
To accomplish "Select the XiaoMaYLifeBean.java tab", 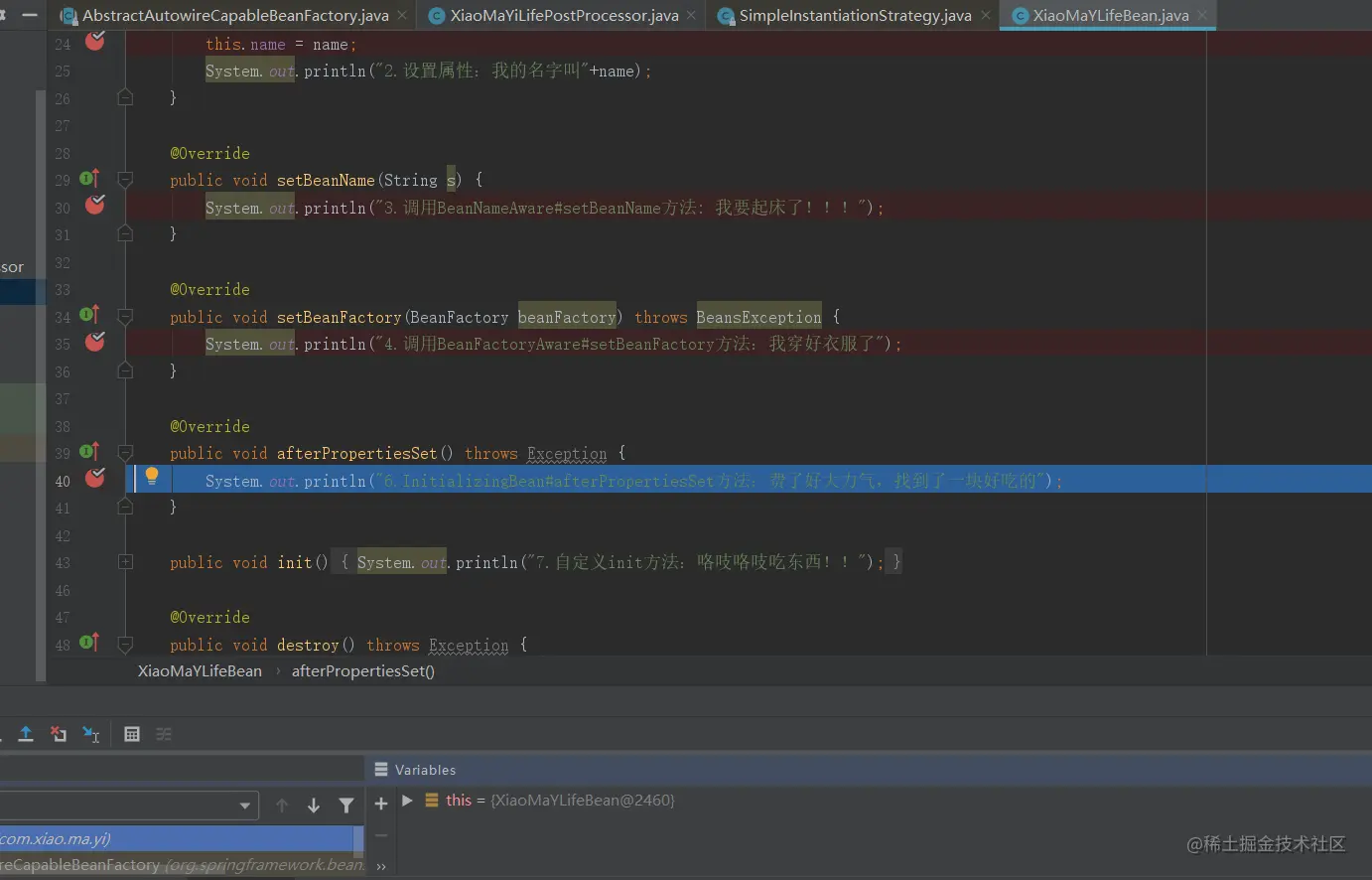I will pyautogui.click(x=1108, y=15).
